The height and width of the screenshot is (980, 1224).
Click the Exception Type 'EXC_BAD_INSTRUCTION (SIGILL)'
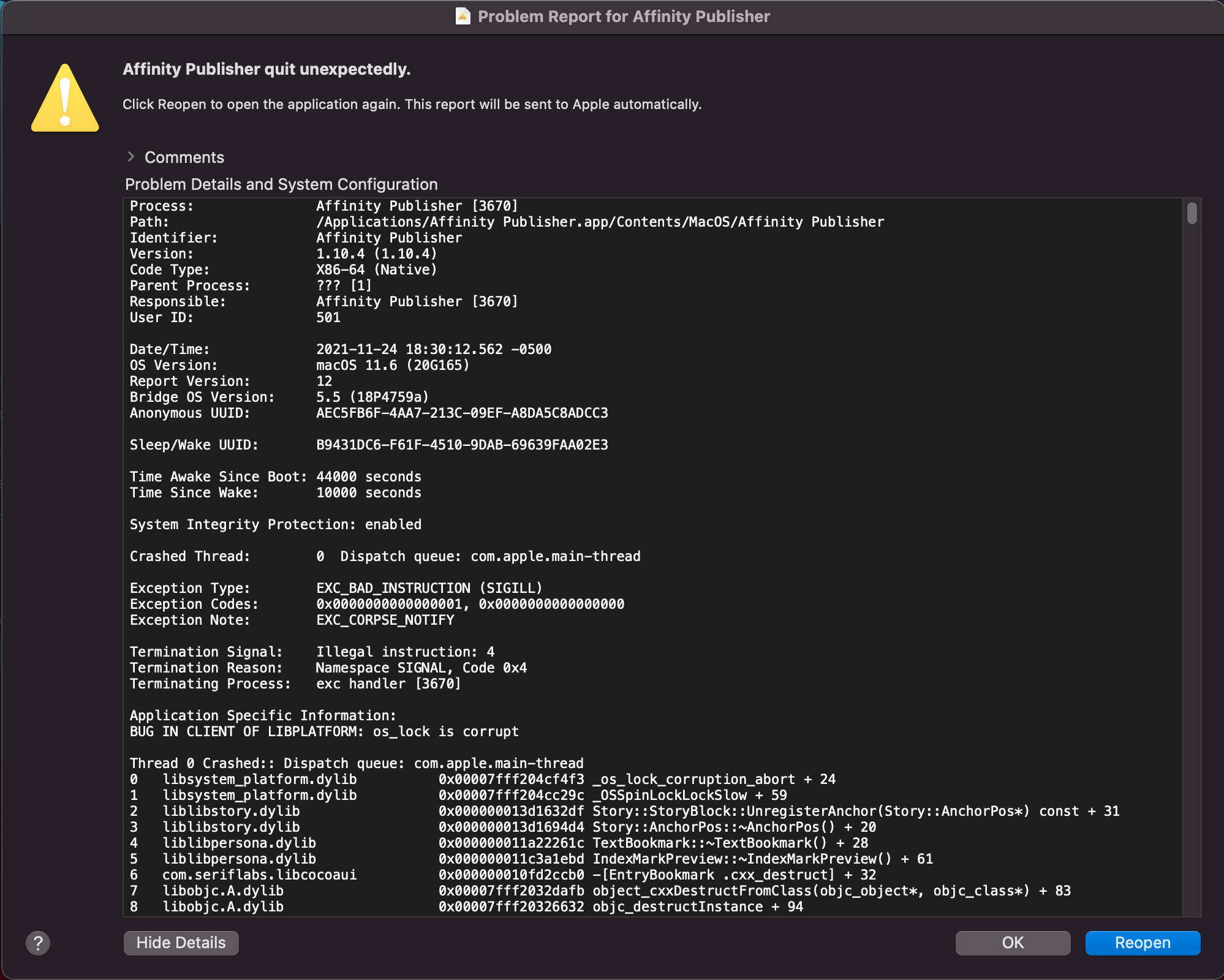tap(429, 588)
